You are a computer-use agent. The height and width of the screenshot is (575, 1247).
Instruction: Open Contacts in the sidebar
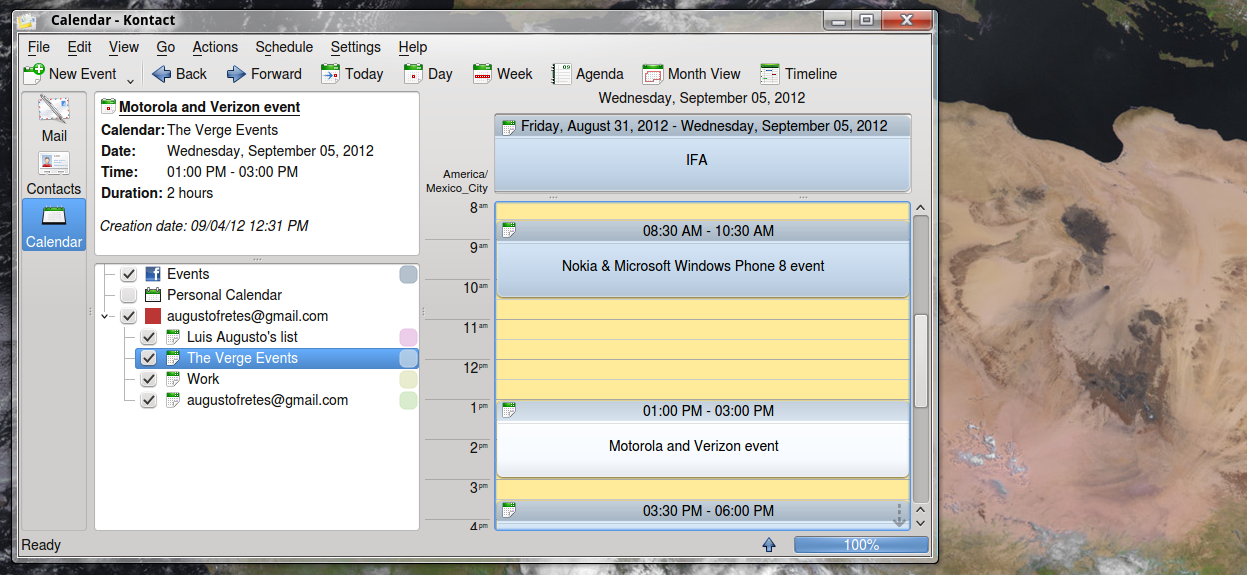tap(54, 173)
